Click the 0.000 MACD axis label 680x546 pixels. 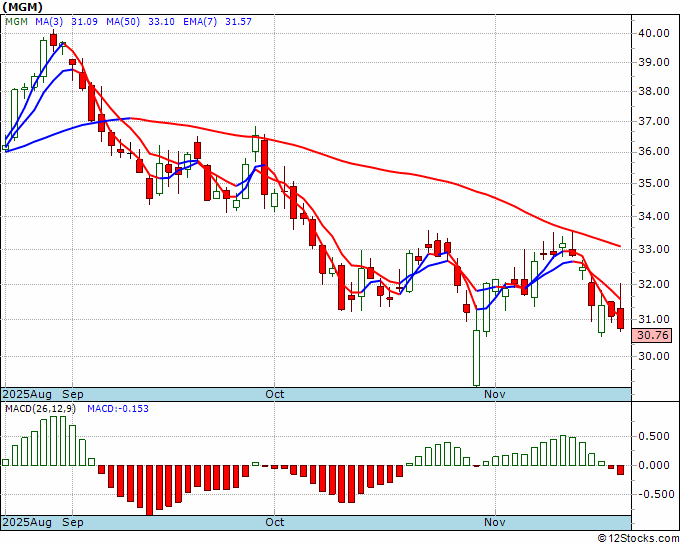(x=654, y=466)
